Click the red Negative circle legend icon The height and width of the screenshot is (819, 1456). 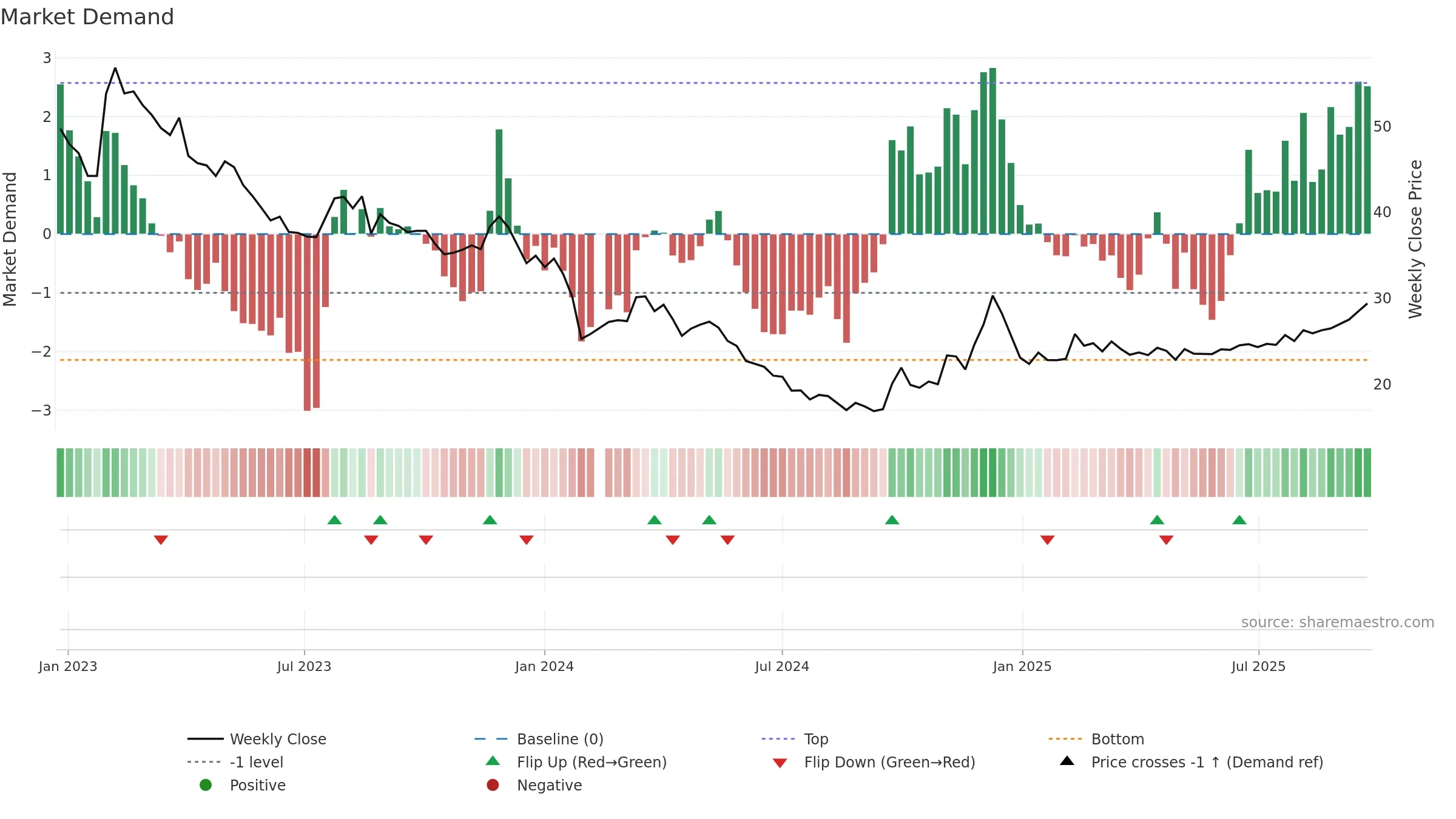point(493,785)
